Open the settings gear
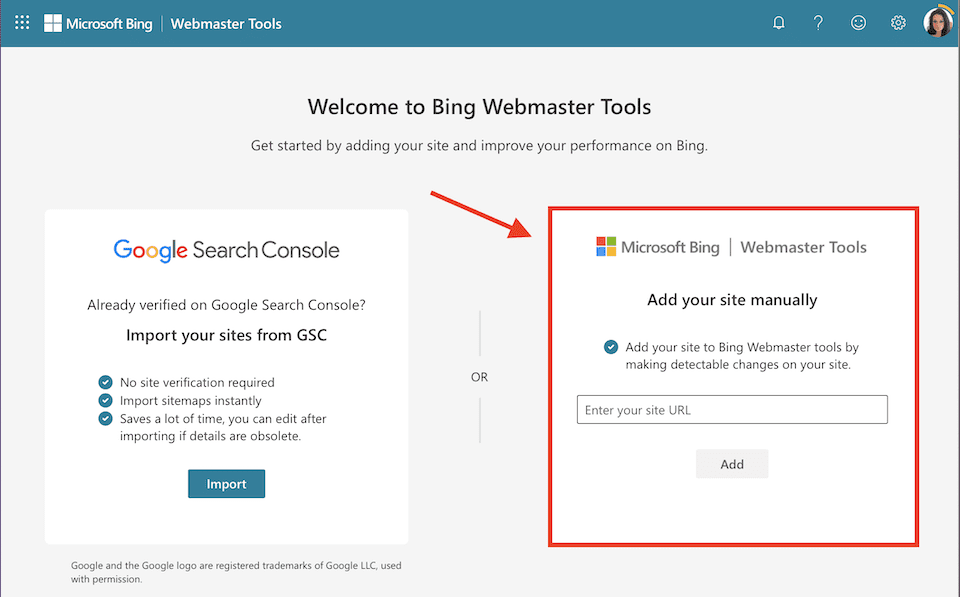This screenshot has height=597, width=960. [x=898, y=22]
